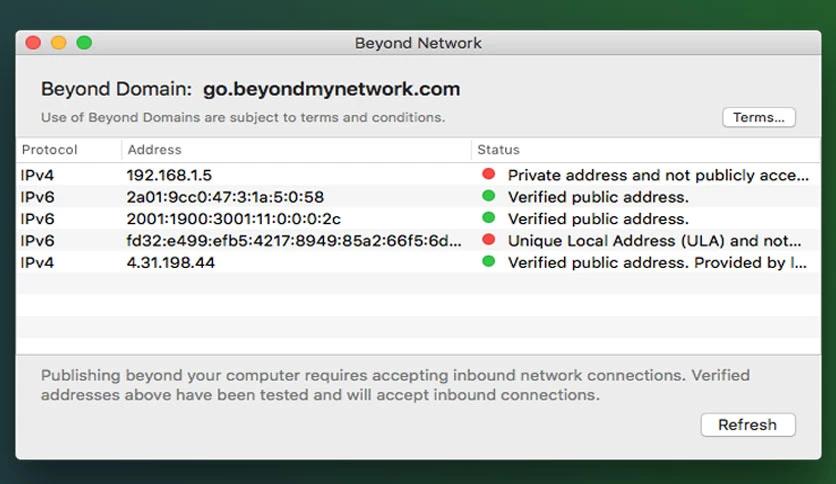
Task: Click the yellow minimize window button
Action: [x=59, y=43]
